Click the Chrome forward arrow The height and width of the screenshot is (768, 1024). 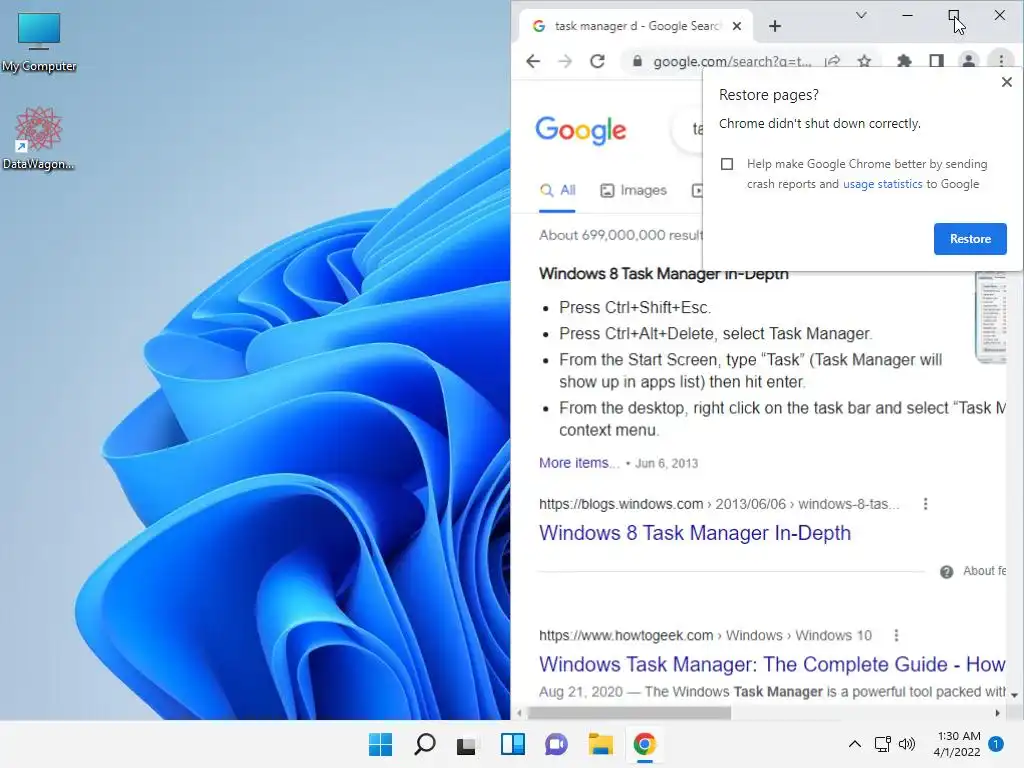(565, 61)
